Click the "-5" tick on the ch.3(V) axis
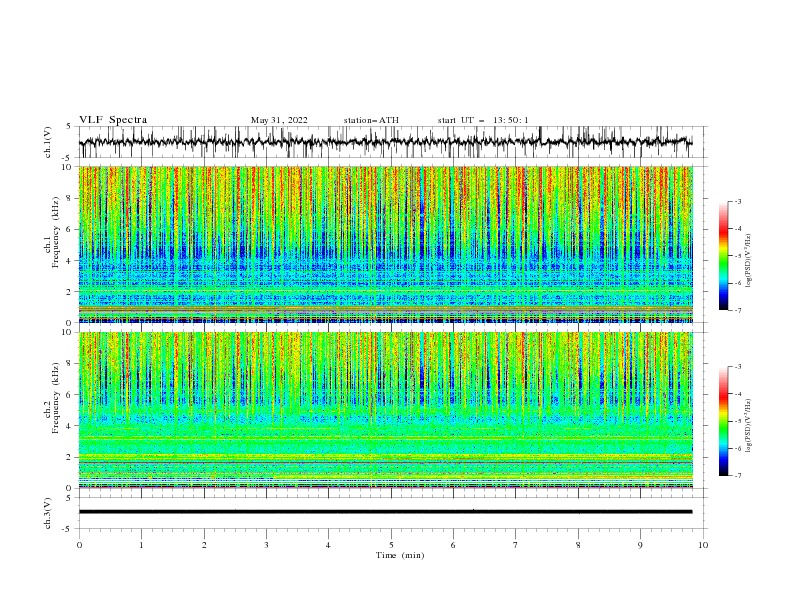Screen dimensions: 792x612 click(x=67, y=529)
